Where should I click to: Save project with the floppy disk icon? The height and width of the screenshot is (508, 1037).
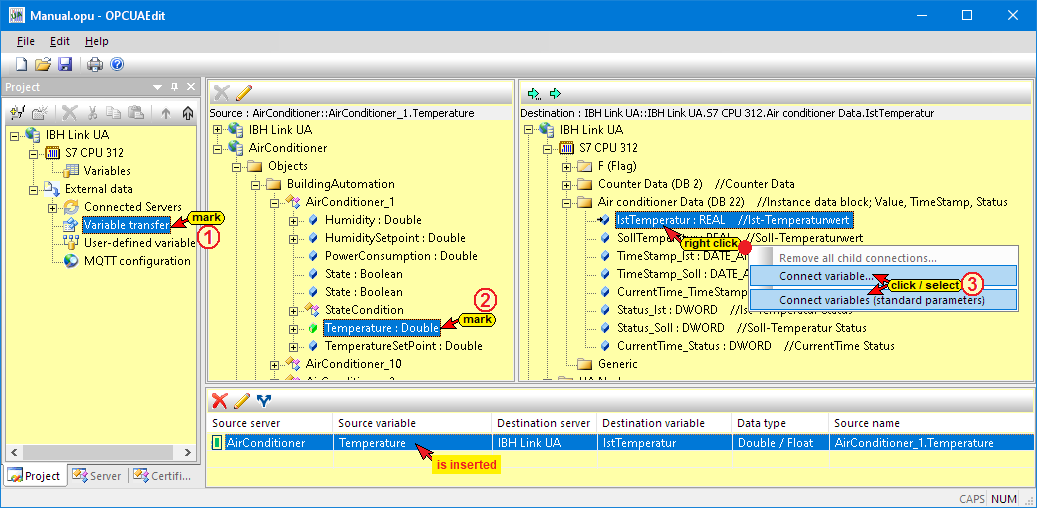pos(65,64)
